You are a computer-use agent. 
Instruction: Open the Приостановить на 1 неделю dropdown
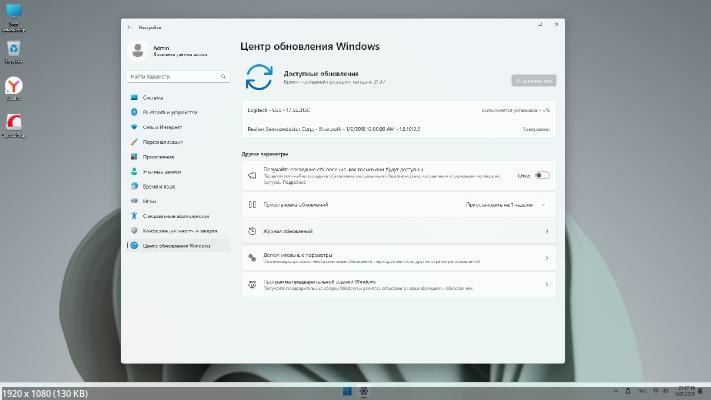(x=506, y=205)
